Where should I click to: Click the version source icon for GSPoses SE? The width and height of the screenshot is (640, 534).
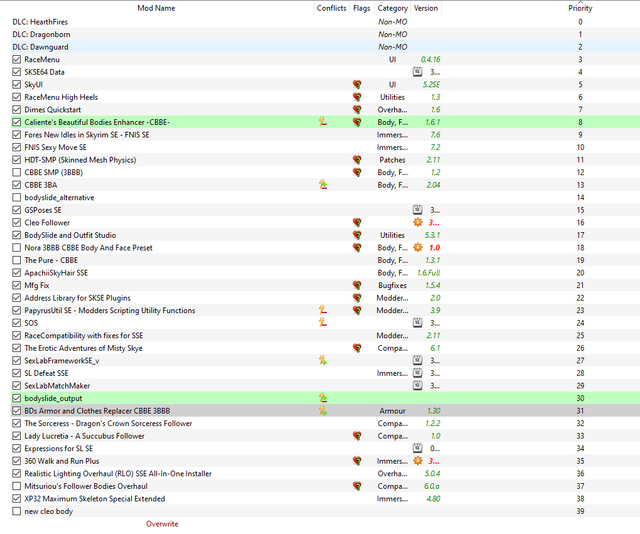point(417,210)
